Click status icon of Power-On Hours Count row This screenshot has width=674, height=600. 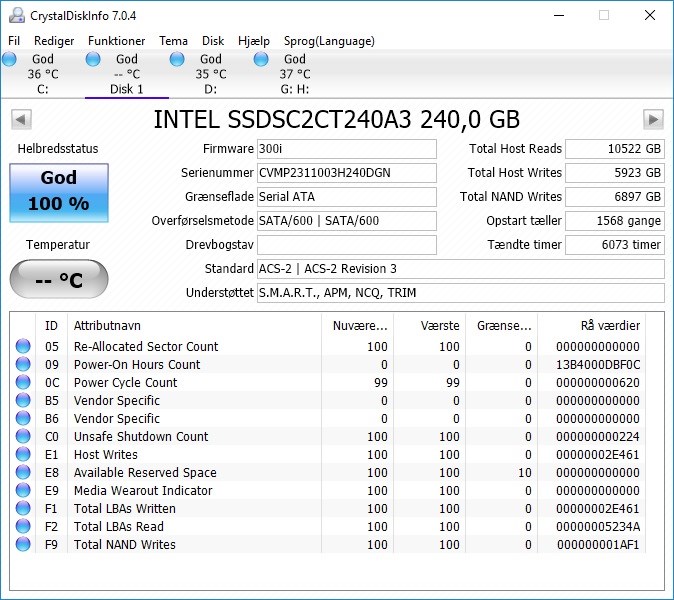(x=23, y=364)
